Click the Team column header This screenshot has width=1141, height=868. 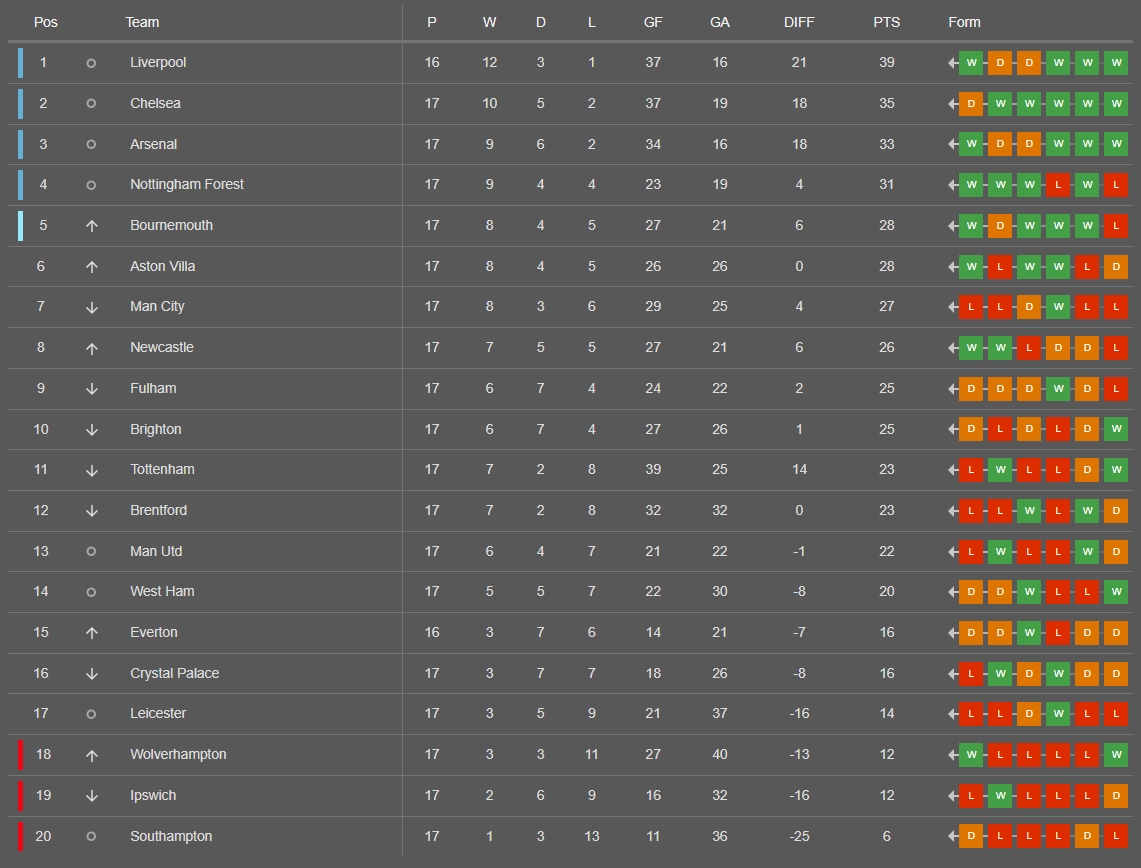(x=142, y=23)
